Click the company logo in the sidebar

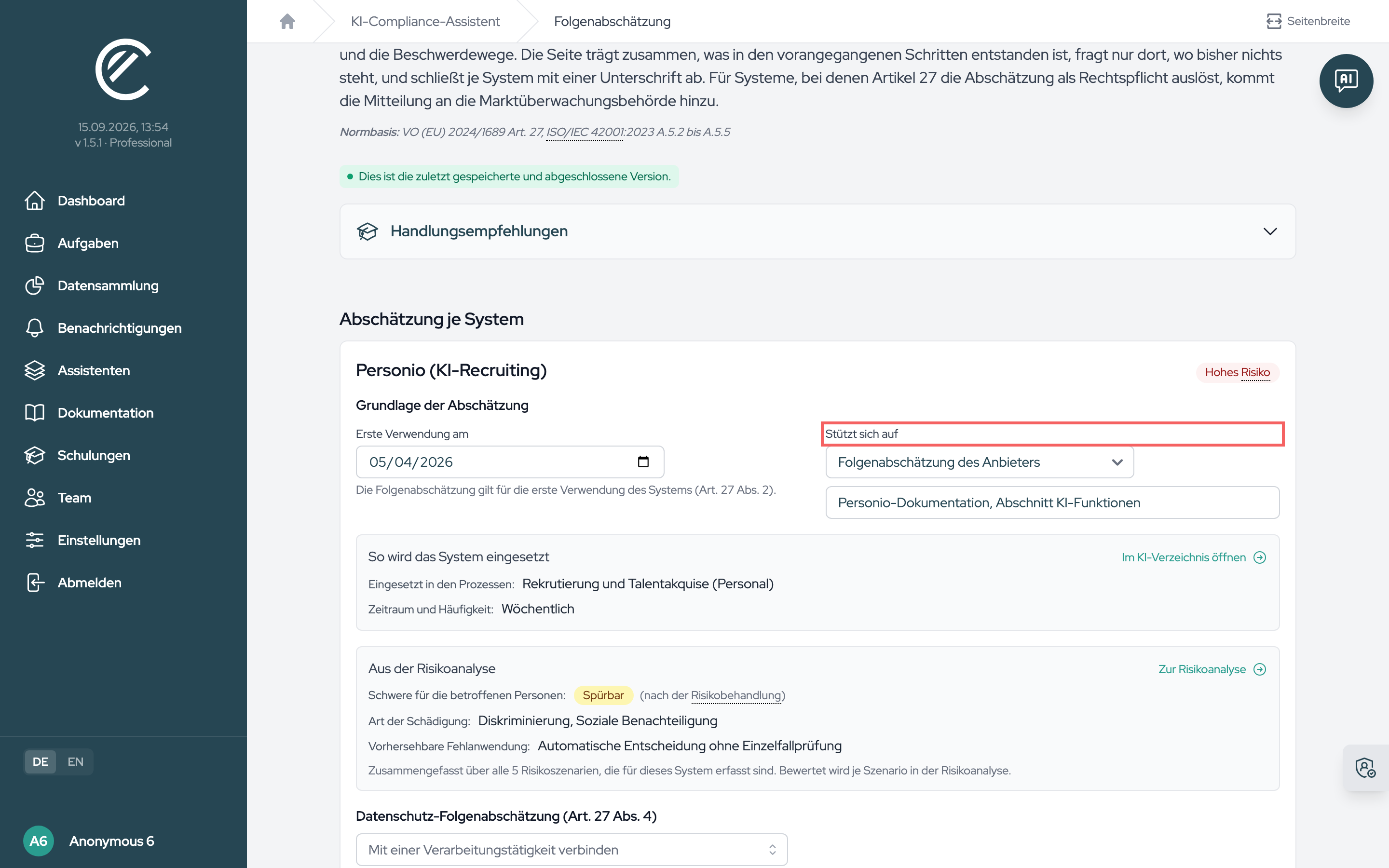pos(123,69)
